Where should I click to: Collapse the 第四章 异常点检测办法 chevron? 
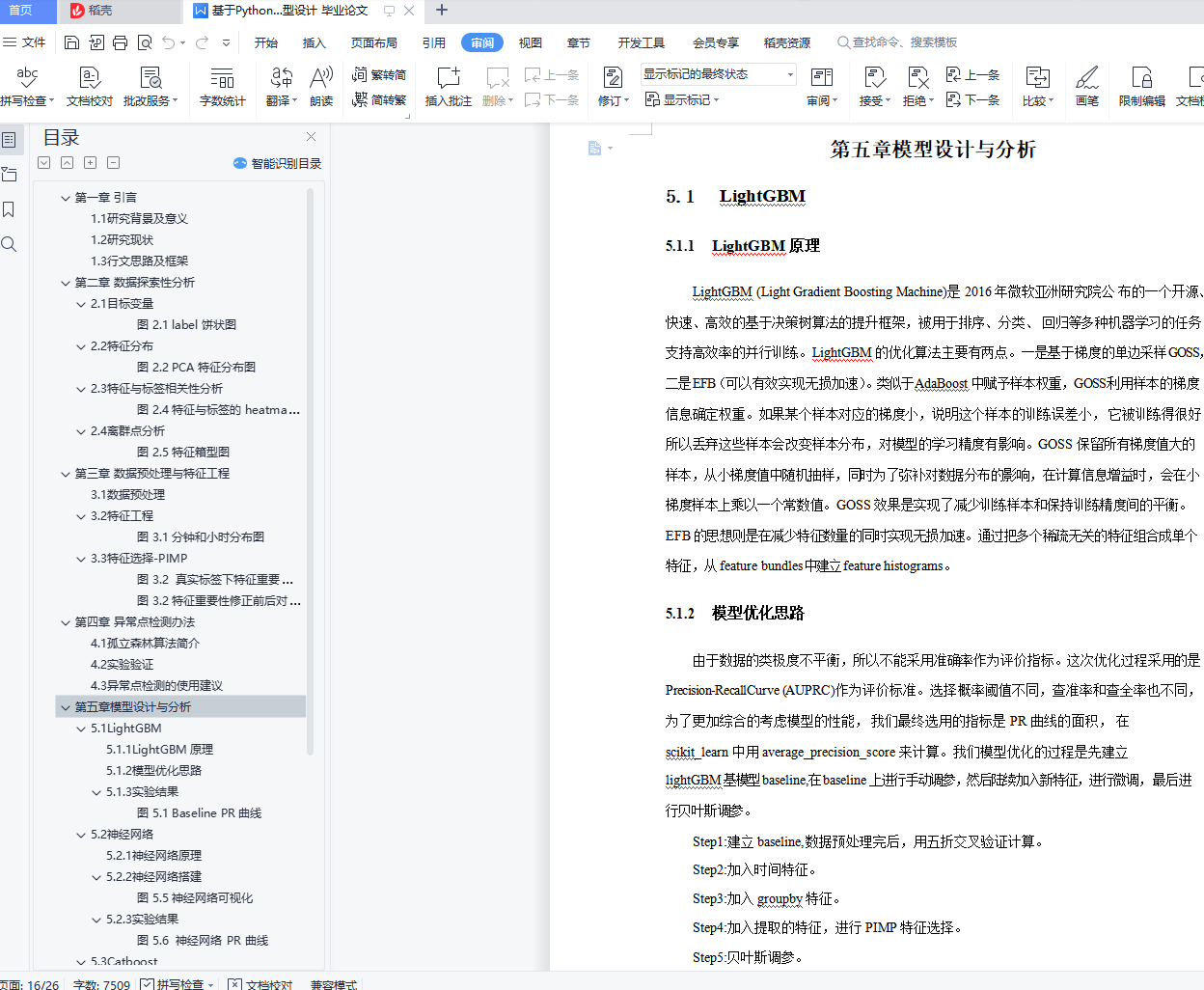[66, 622]
